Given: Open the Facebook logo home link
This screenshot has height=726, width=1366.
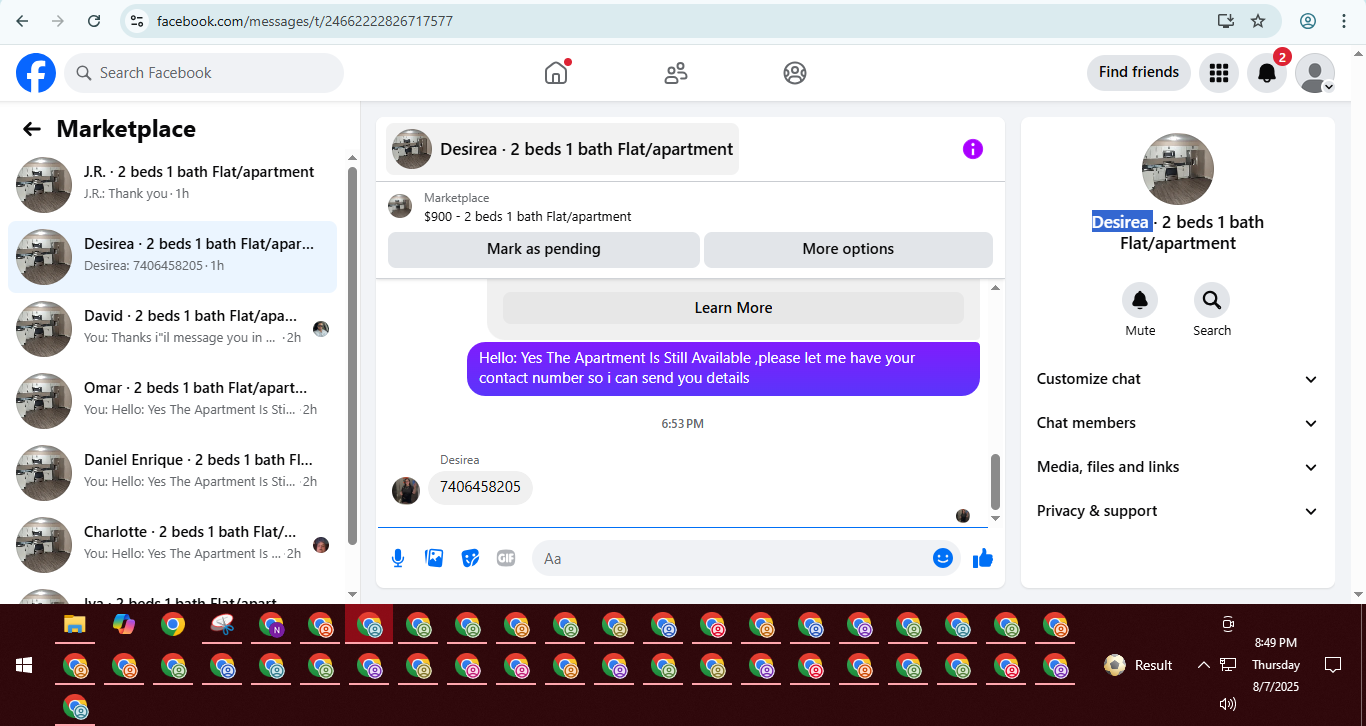Looking at the screenshot, I should coord(36,73).
